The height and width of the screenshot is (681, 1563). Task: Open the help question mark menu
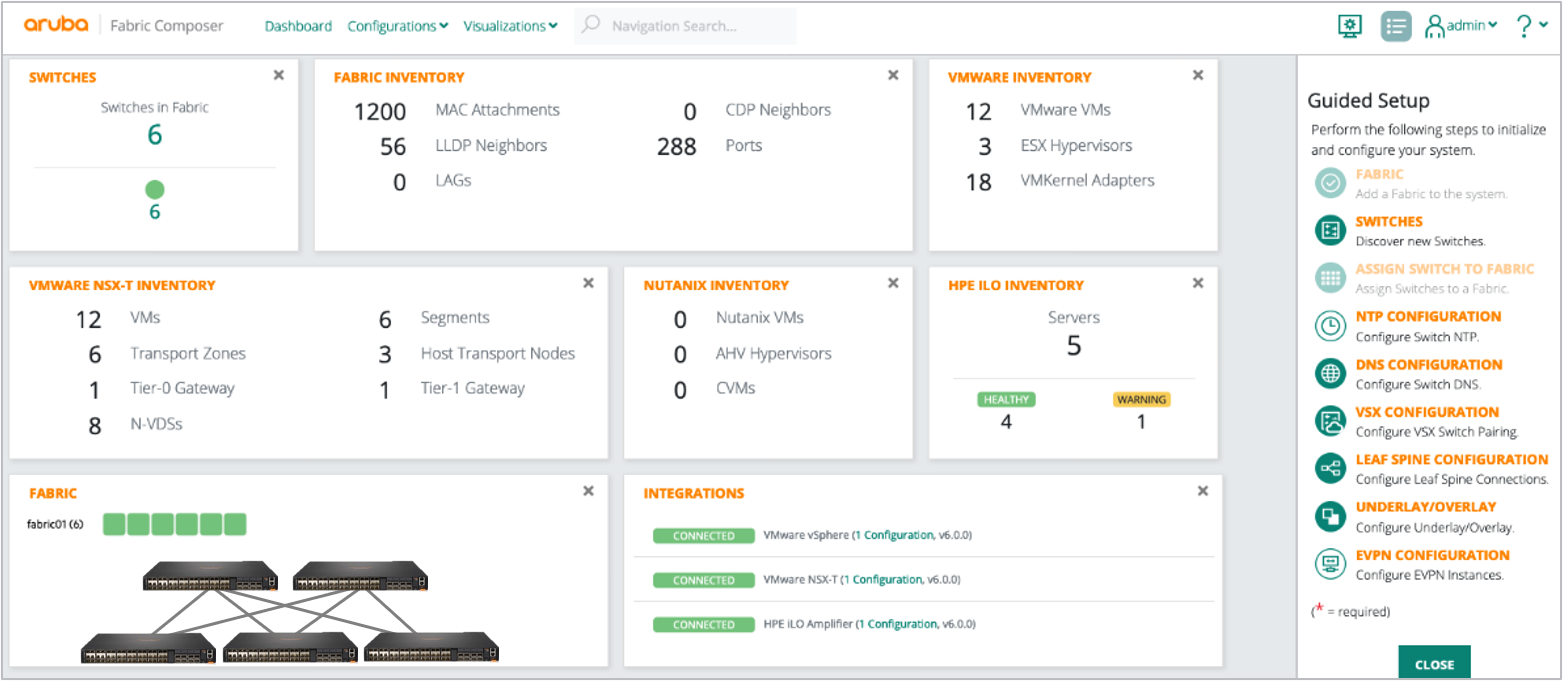[x=1531, y=26]
